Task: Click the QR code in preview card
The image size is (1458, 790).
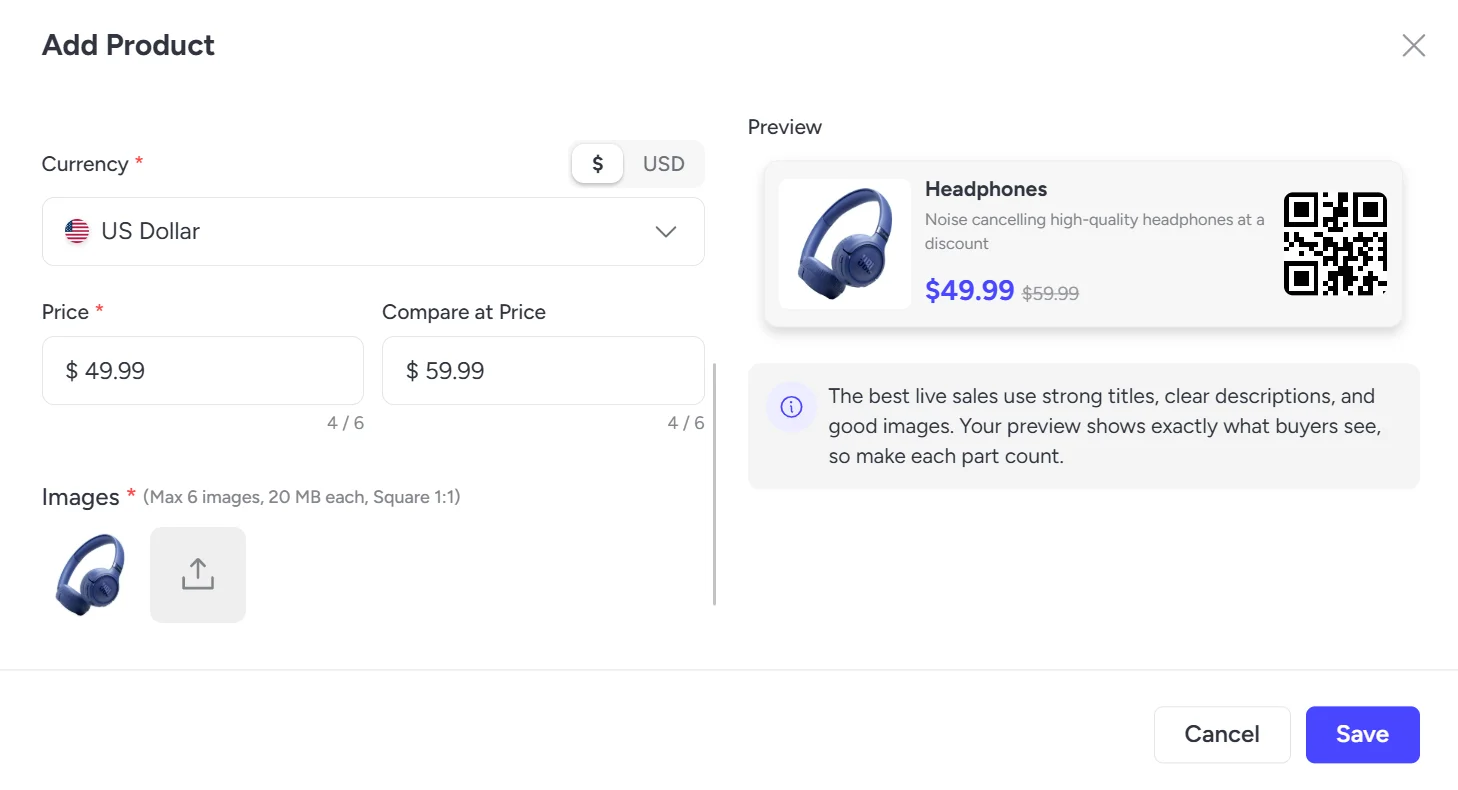Action: click(x=1335, y=244)
